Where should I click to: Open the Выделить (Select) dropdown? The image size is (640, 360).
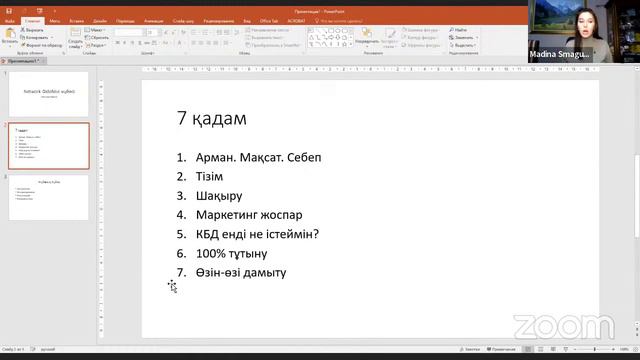pos(463,45)
